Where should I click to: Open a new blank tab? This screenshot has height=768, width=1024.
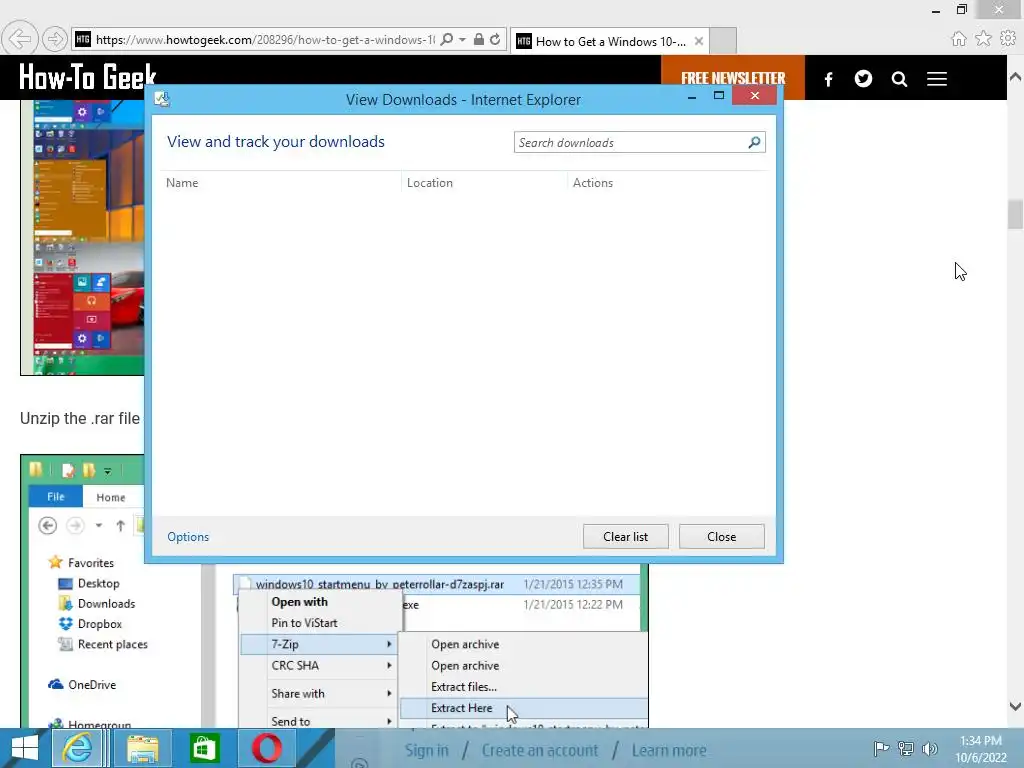723,41
